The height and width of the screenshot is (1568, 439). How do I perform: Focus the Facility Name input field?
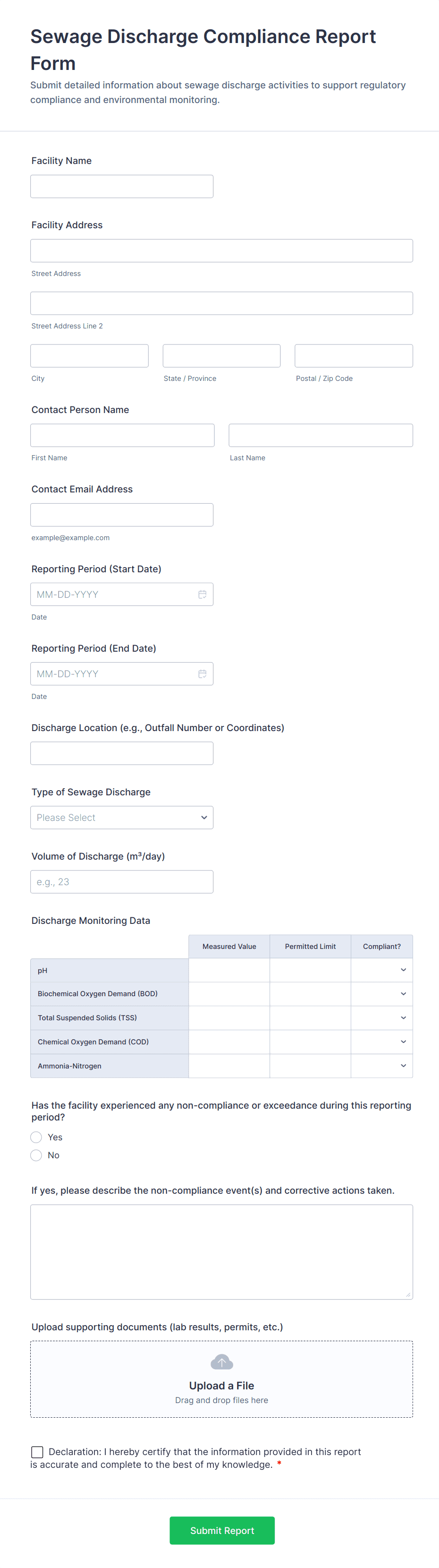[122, 186]
